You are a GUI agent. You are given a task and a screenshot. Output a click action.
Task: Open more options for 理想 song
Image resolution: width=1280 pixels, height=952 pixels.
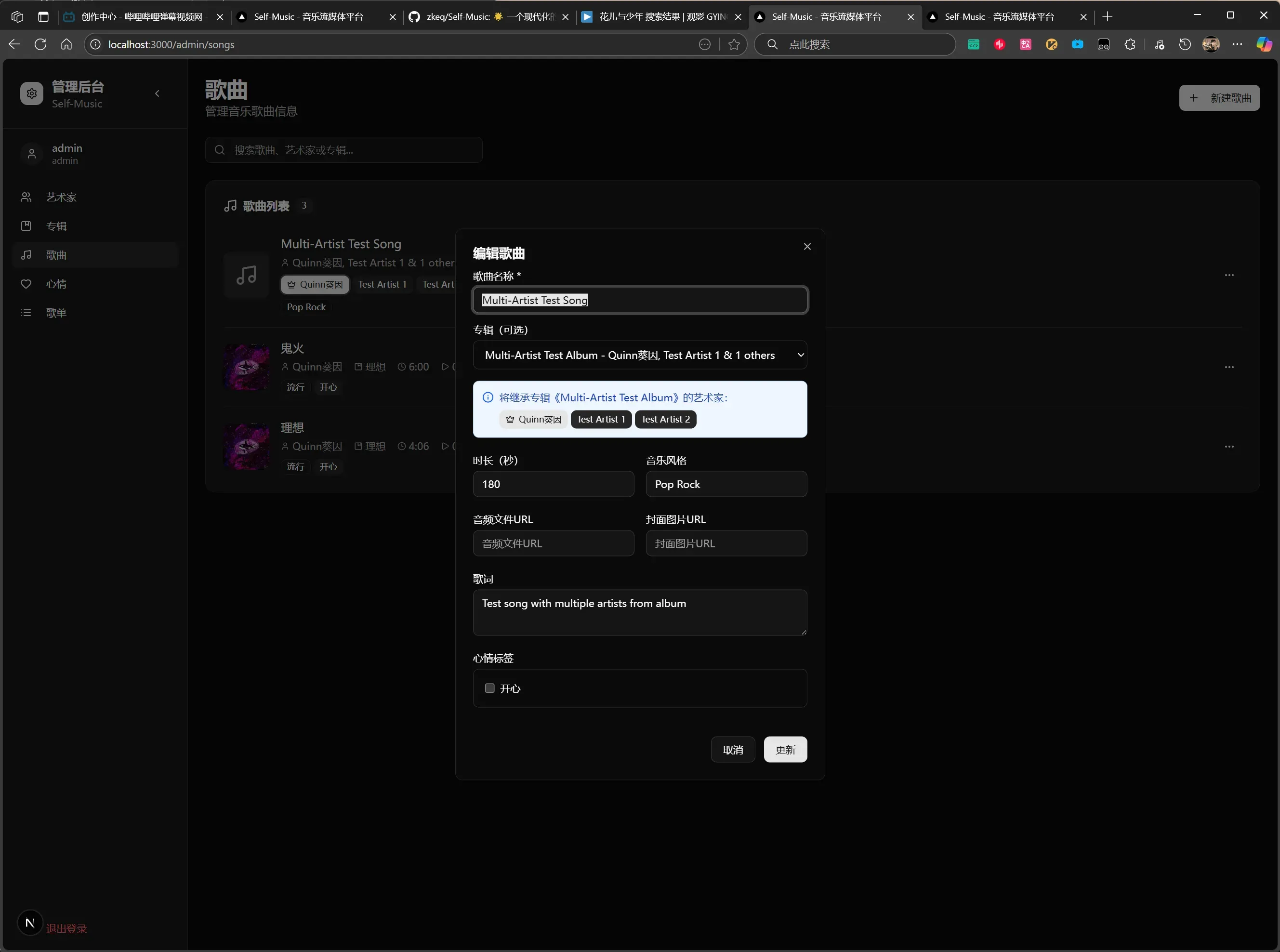click(x=1229, y=447)
